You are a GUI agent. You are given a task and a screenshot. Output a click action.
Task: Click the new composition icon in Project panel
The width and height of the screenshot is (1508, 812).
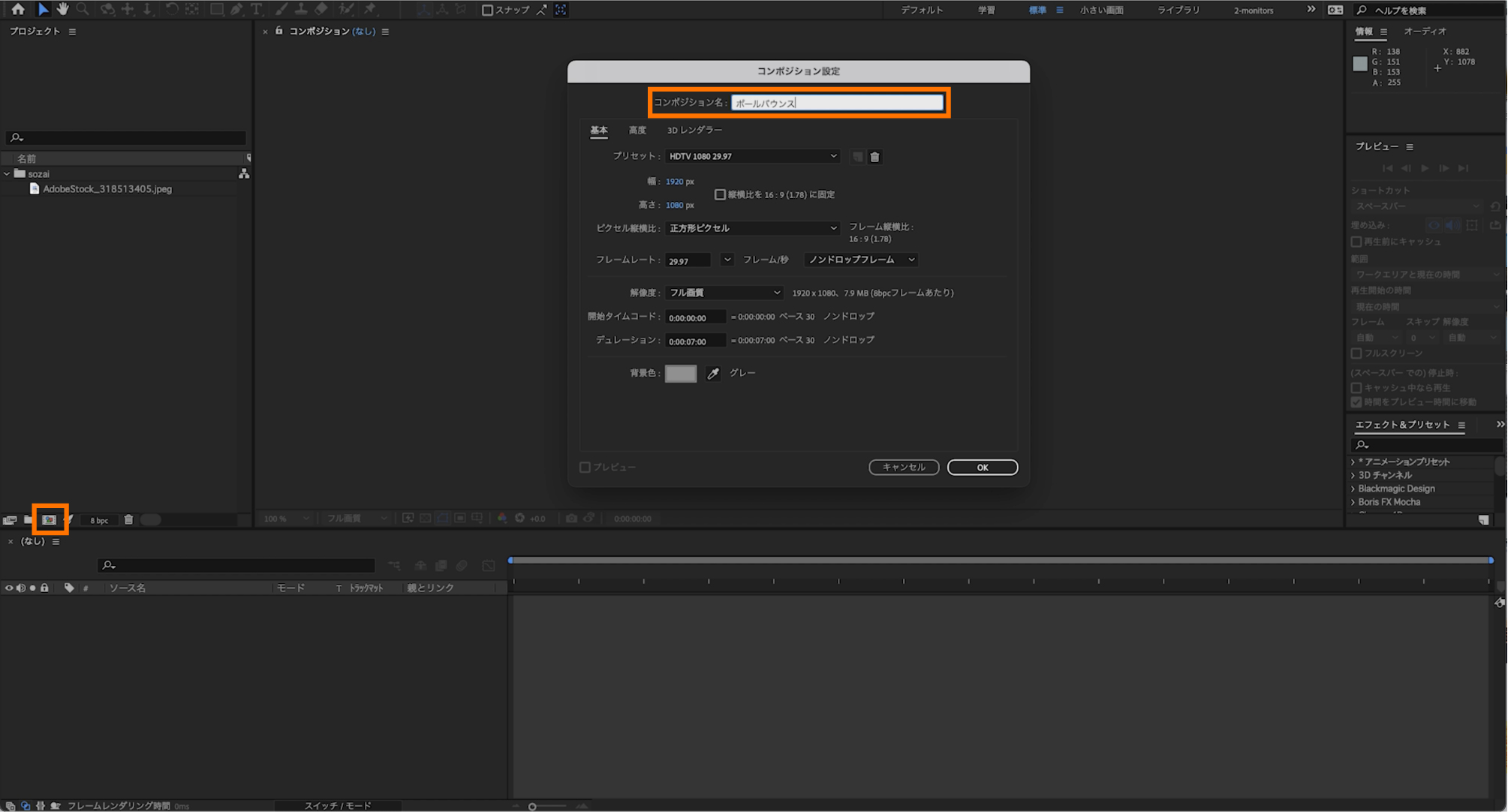tap(50, 519)
